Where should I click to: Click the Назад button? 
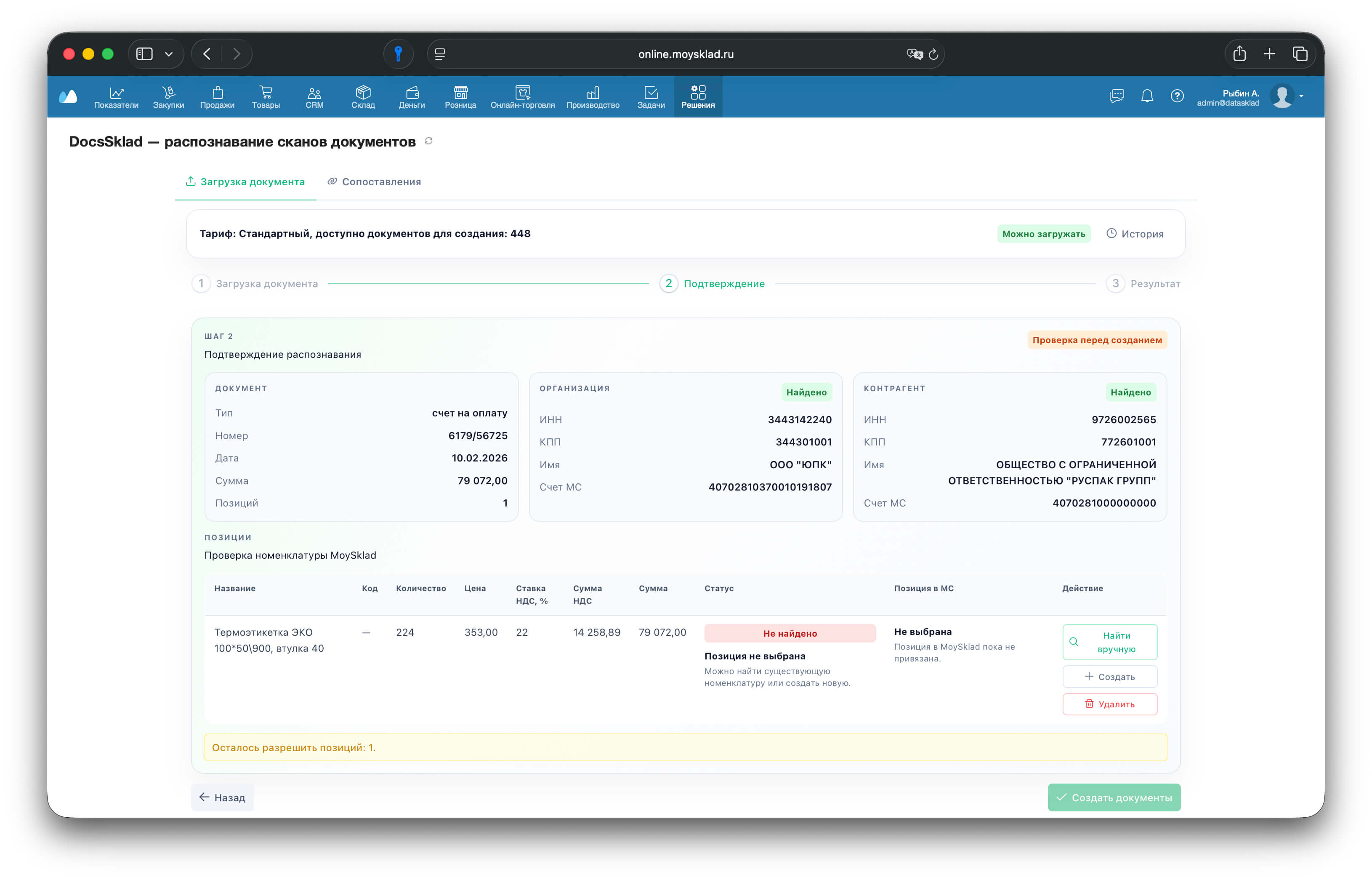222,797
